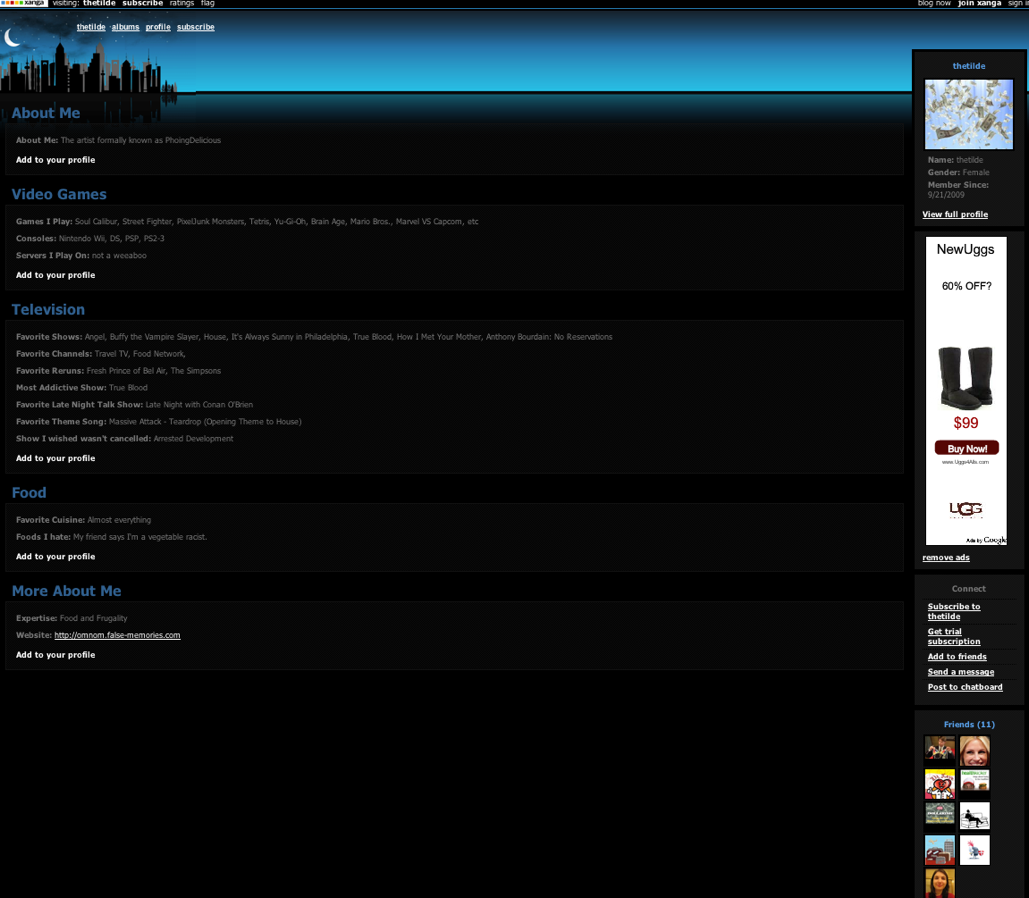Click the Buy Now! ad button

click(967, 448)
